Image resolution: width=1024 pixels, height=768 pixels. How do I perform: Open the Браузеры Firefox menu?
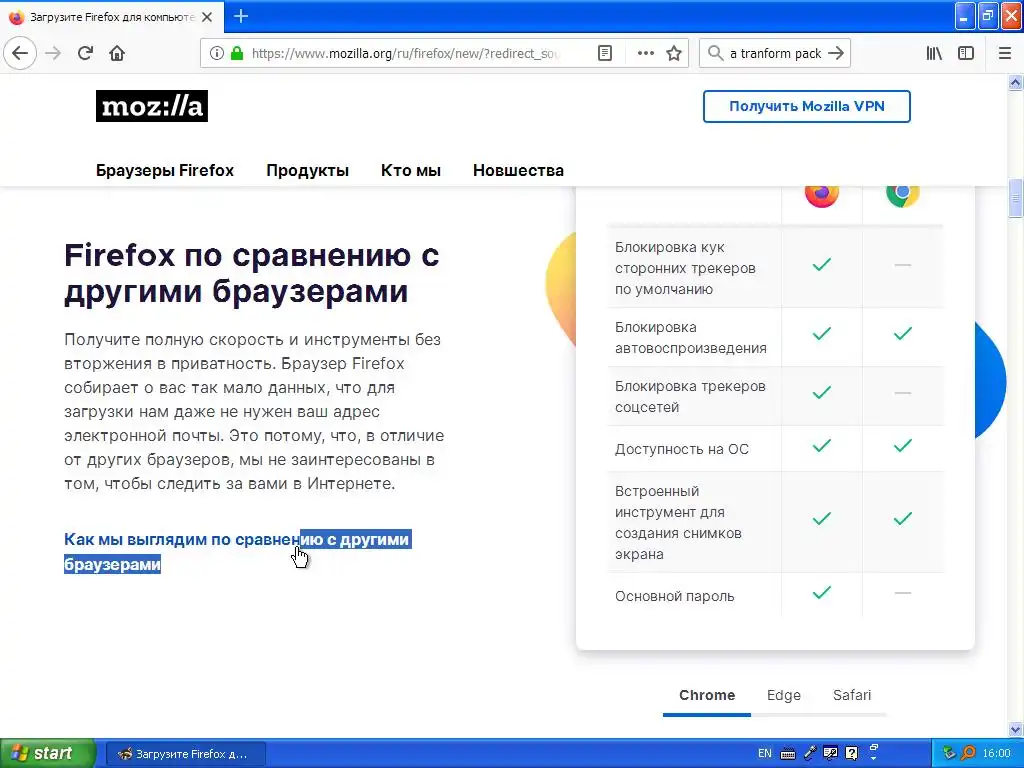tap(165, 170)
